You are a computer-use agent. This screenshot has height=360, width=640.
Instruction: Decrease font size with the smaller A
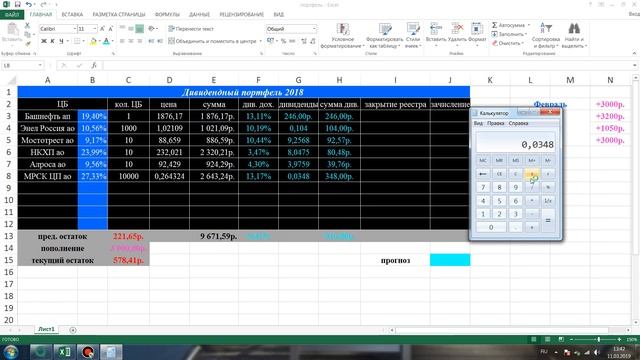(111, 29)
